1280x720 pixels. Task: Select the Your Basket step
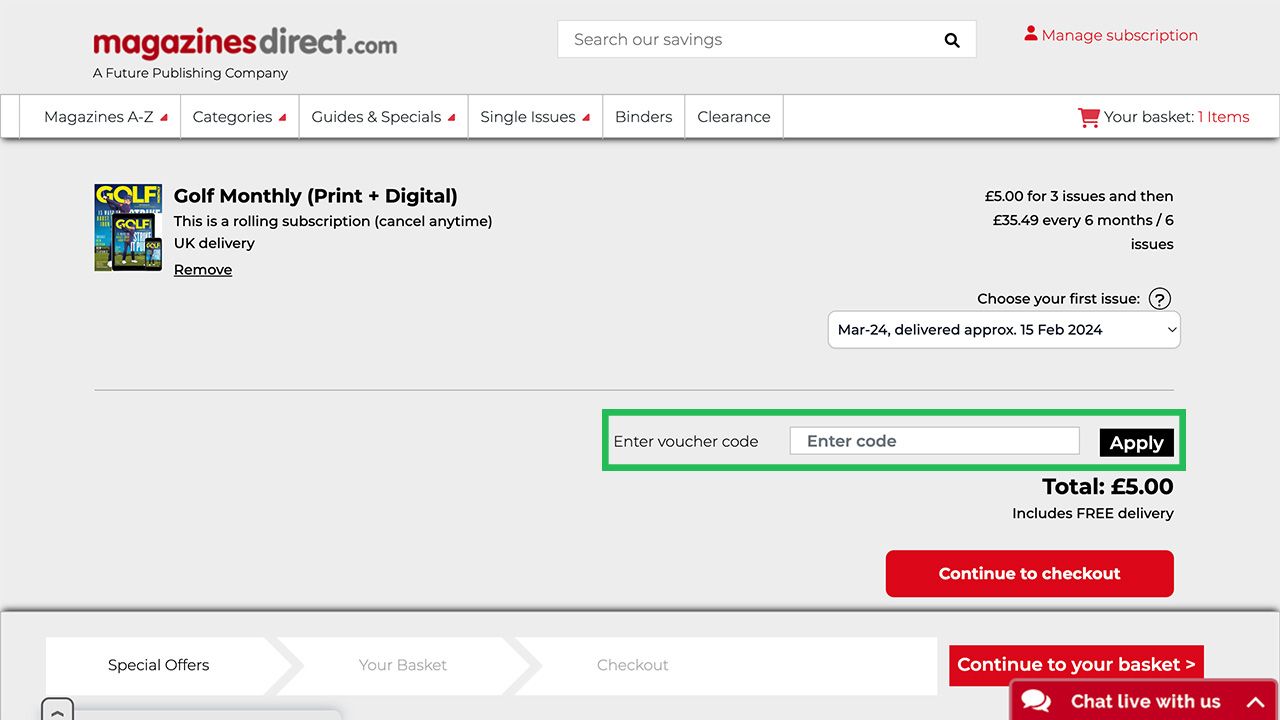click(403, 665)
